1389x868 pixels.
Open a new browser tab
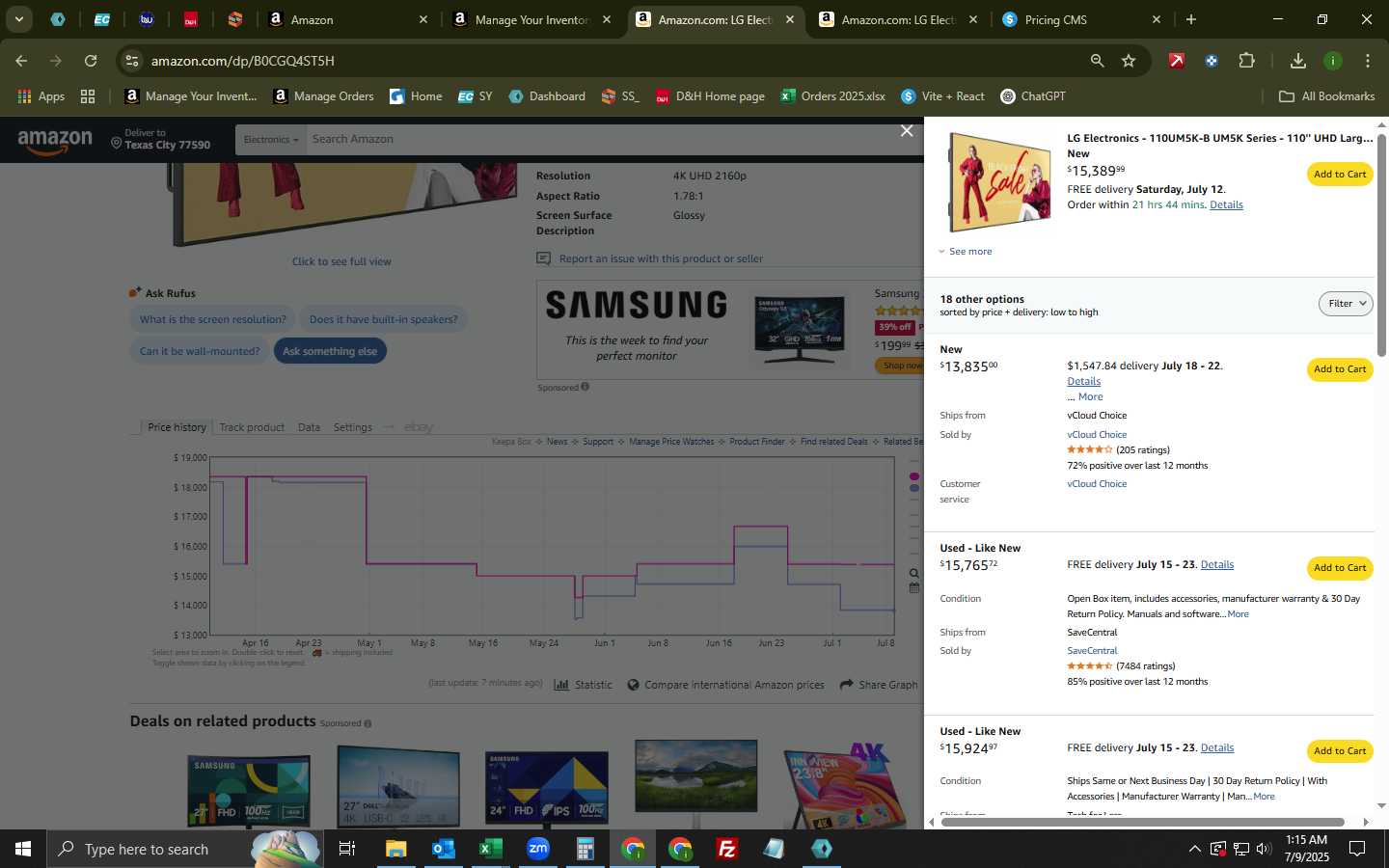click(1191, 19)
